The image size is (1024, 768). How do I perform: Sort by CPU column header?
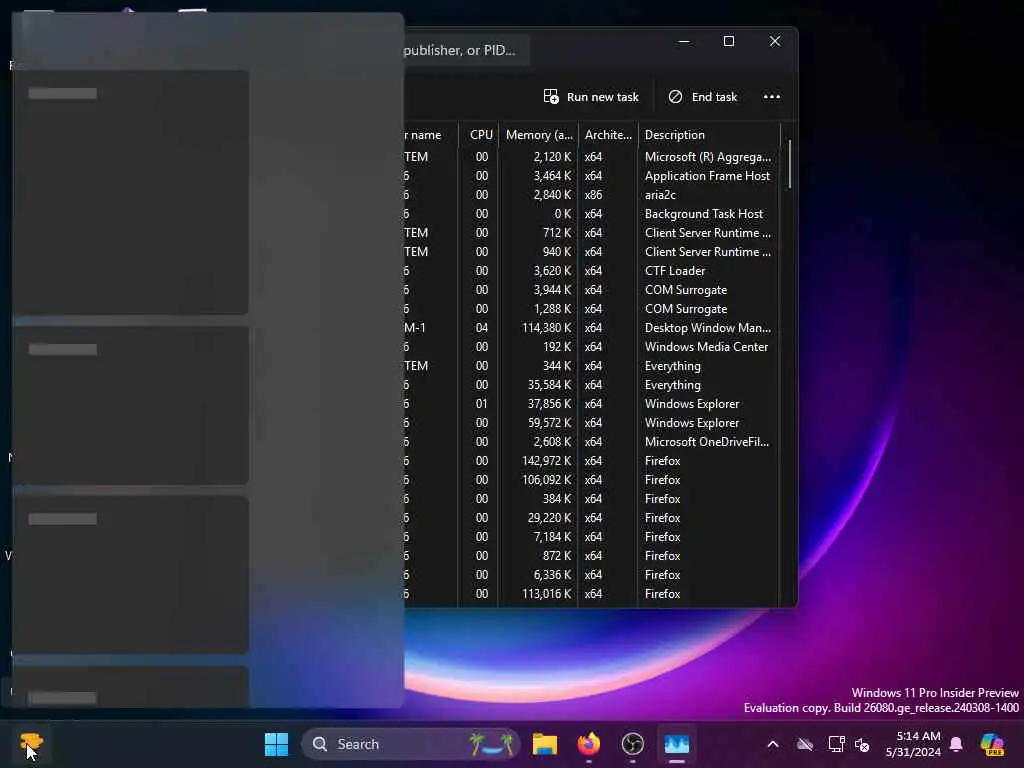pyautogui.click(x=481, y=135)
